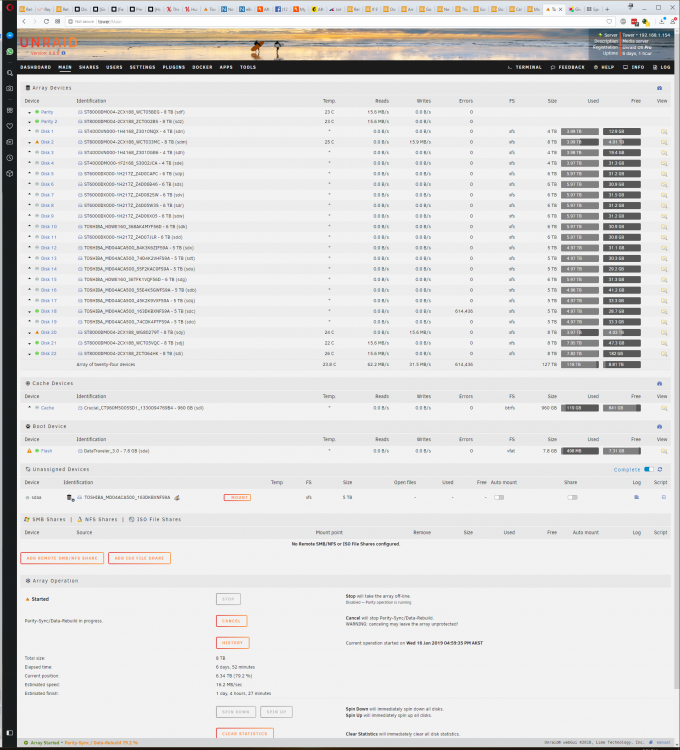Viewport: 680px width, 750px height.
Task: Click the Cache used-space bar
Action: [x=580, y=408]
